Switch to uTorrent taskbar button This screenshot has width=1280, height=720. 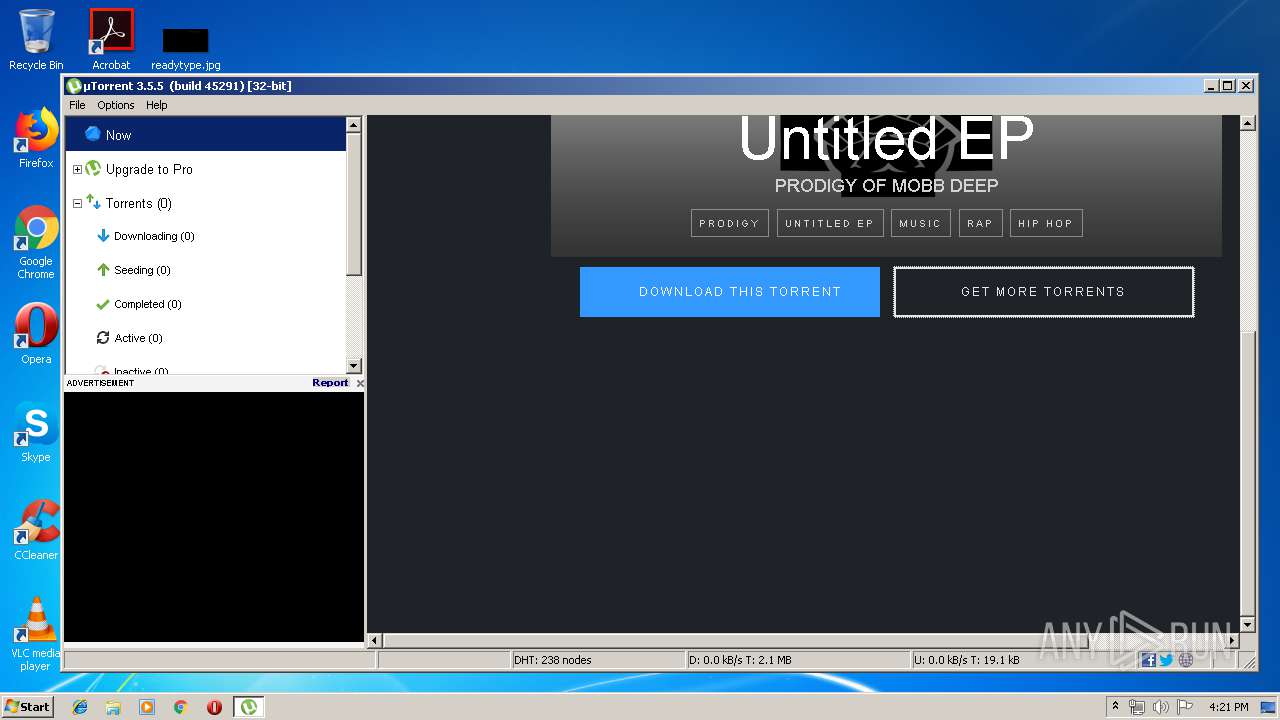tap(249, 707)
